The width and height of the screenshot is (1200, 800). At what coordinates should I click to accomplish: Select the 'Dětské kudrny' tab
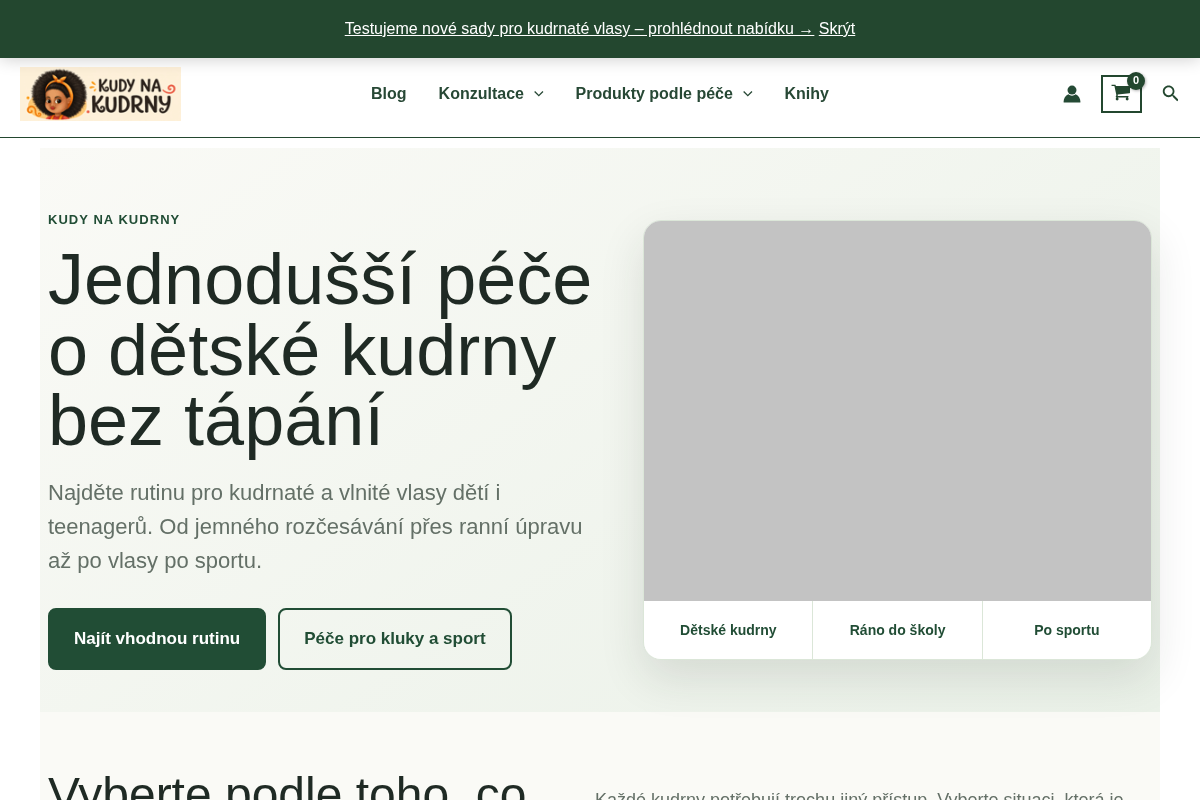tap(728, 630)
